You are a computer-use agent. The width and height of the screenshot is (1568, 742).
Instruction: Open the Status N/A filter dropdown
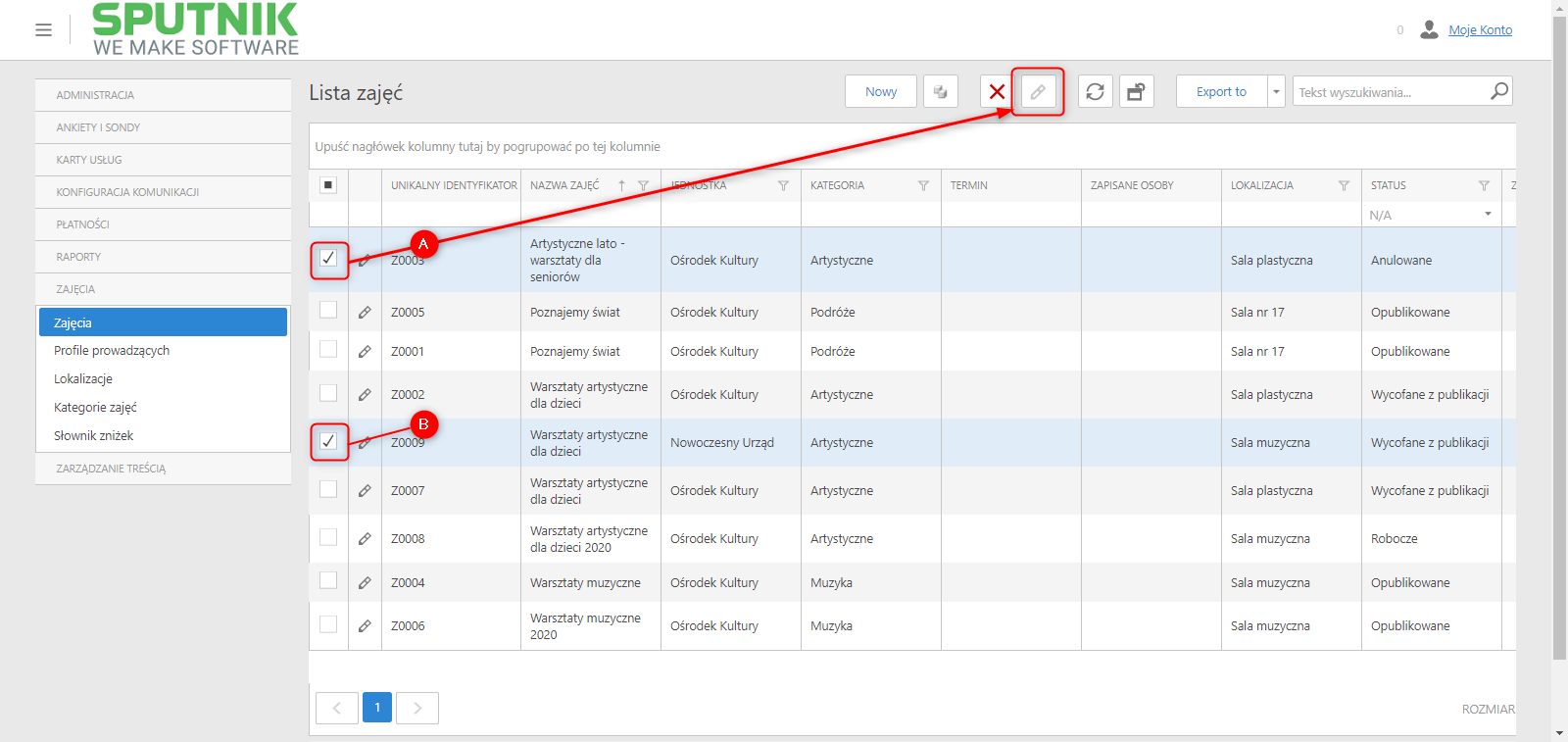[x=1488, y=215]
